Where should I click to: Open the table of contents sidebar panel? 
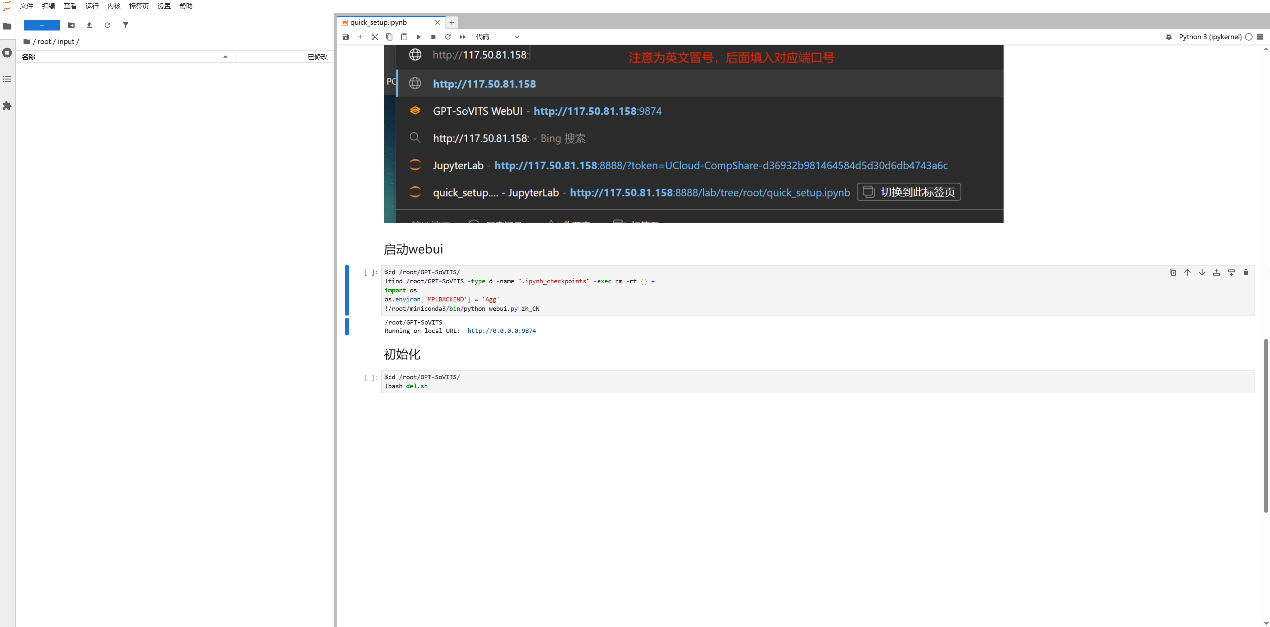click(x=7, y=78)
